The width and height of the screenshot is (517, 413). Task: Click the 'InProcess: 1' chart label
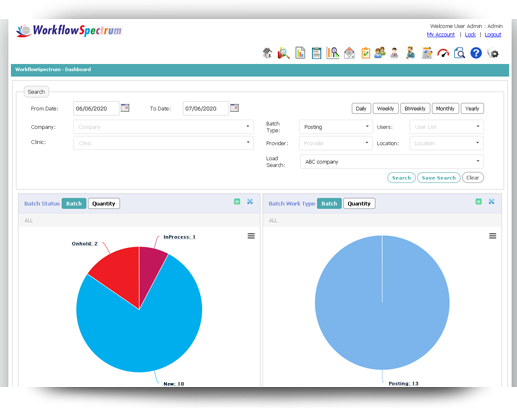(179, 237)
